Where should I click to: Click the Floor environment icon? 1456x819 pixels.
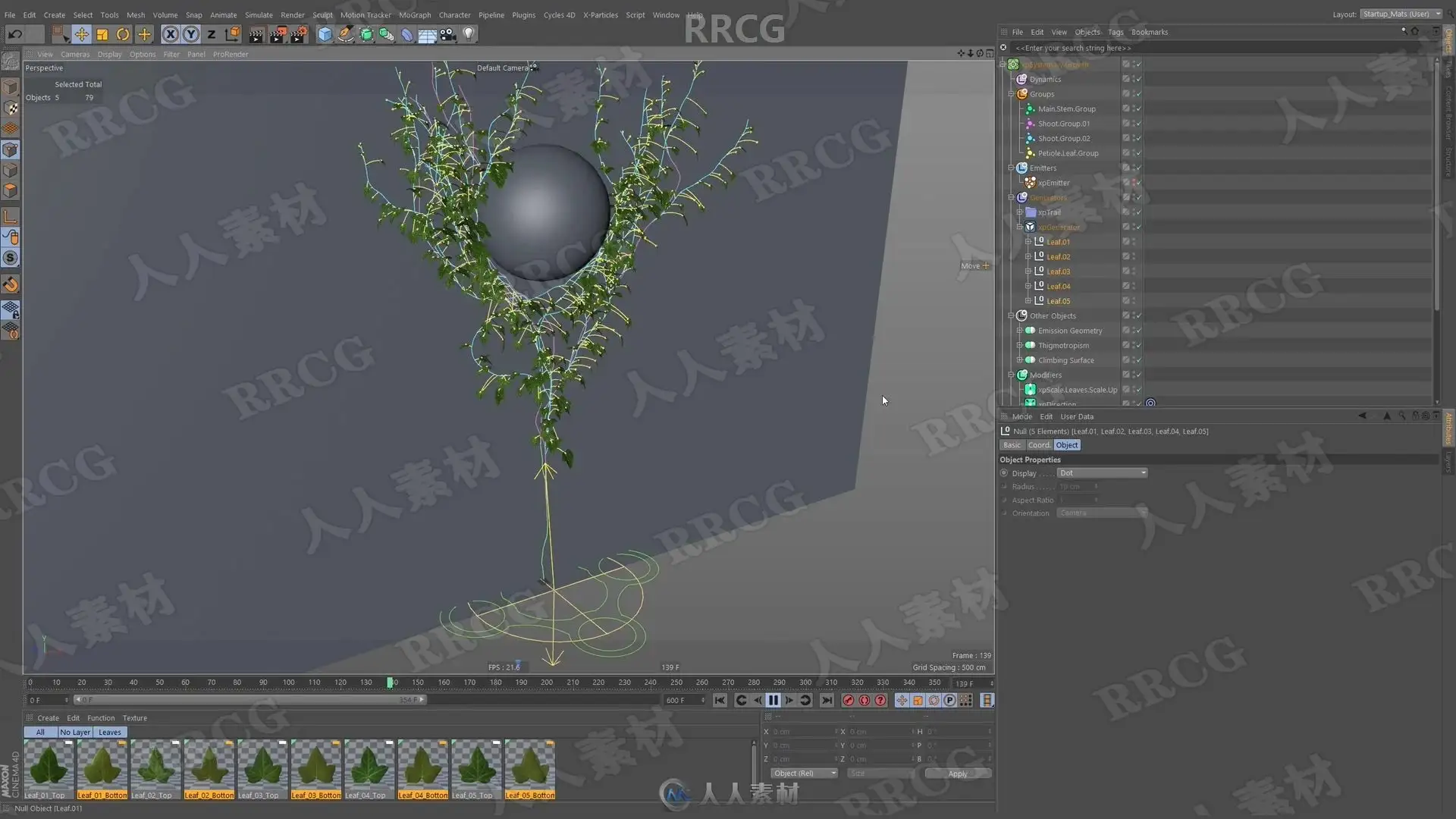(427, 34)
